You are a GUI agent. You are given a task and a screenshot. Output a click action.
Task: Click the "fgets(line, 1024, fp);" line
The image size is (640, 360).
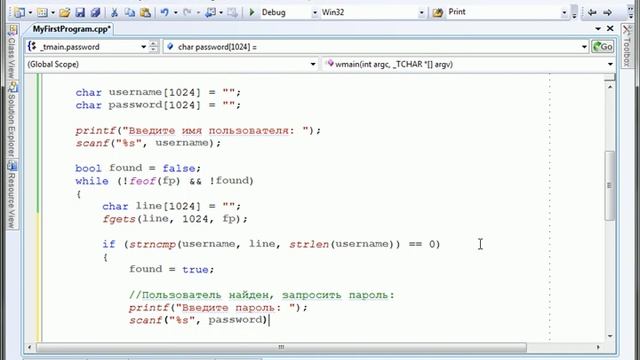(x=175, y=219)
